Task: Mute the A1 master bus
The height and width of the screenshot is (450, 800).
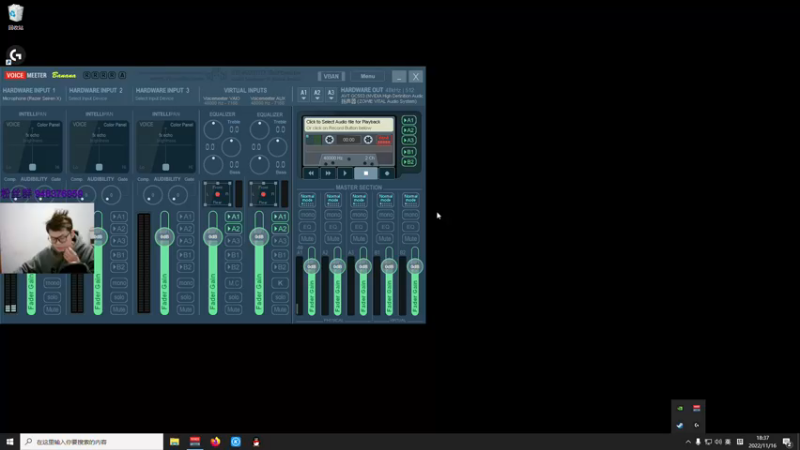Action: [x=307, y=239]
